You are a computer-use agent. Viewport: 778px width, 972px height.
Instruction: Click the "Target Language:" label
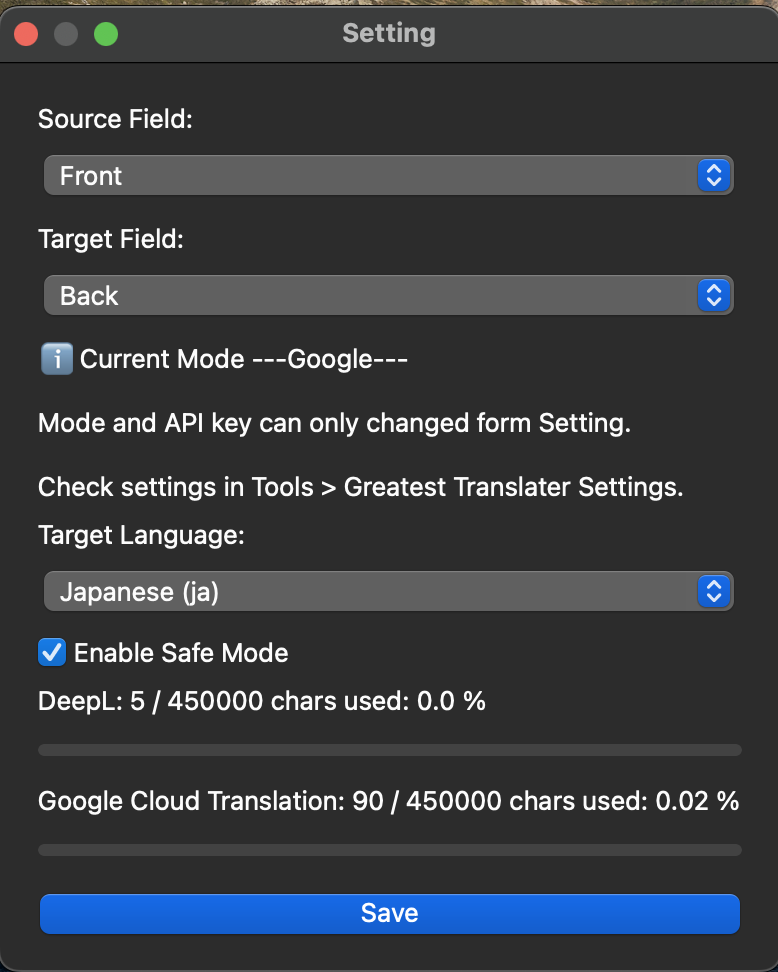[141, 535]
